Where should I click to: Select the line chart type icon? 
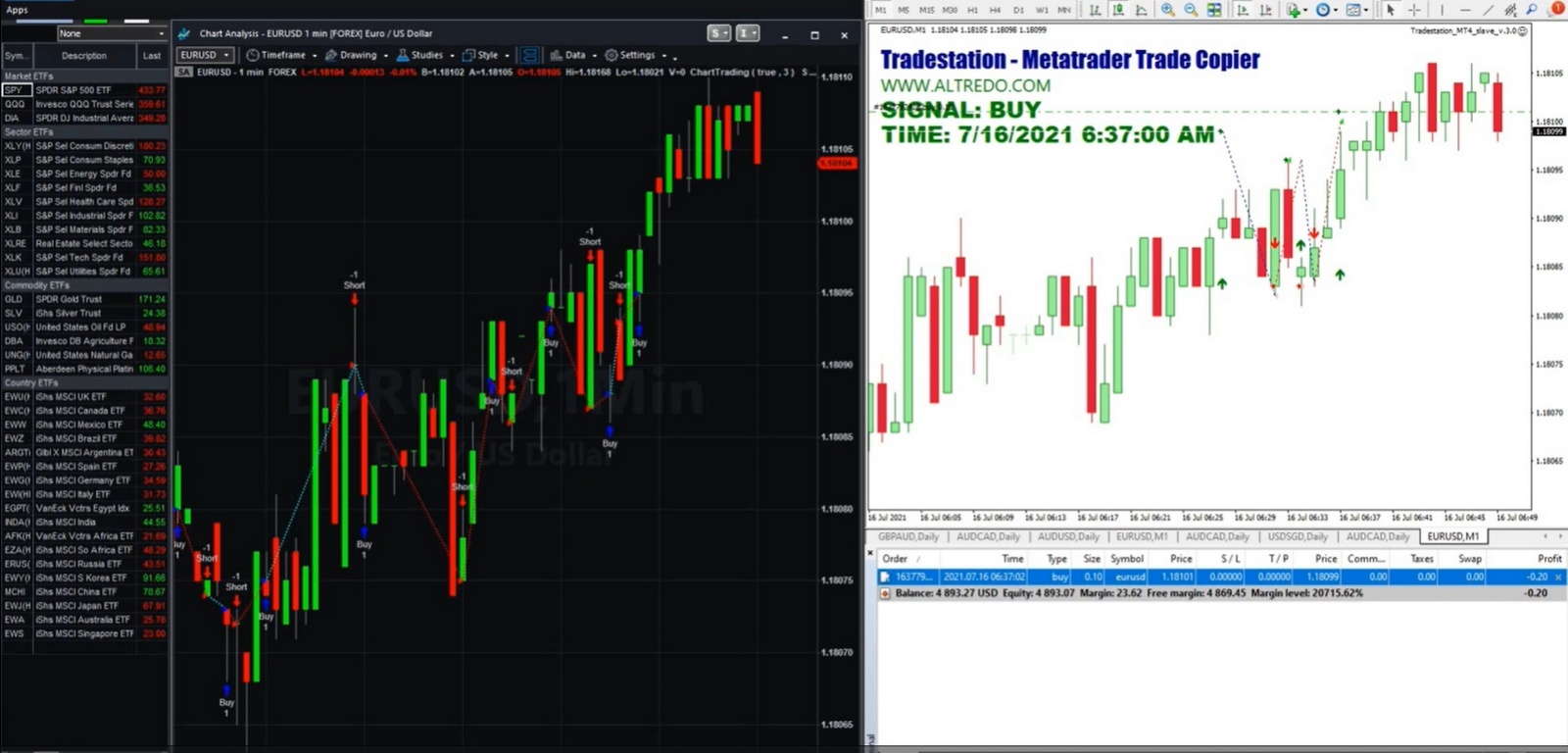[1141, 10]
